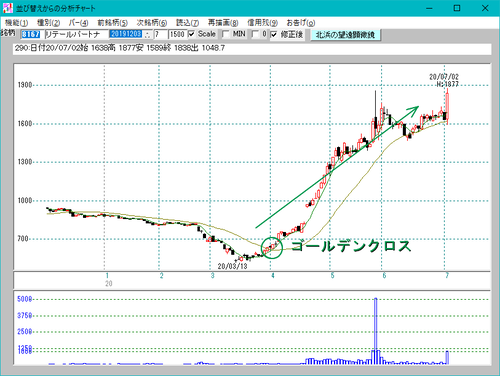Click the 2500 volume axis label
The image size is (500, 376).
(x=25, y=332)
